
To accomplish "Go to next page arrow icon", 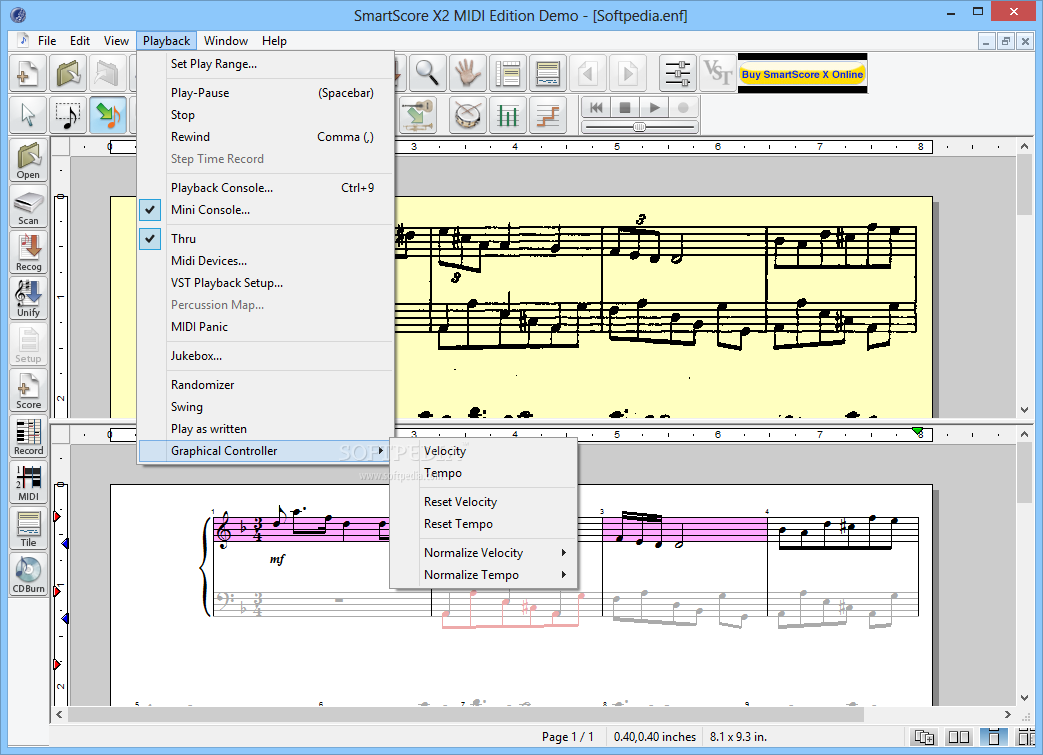I will coord(628,73).
